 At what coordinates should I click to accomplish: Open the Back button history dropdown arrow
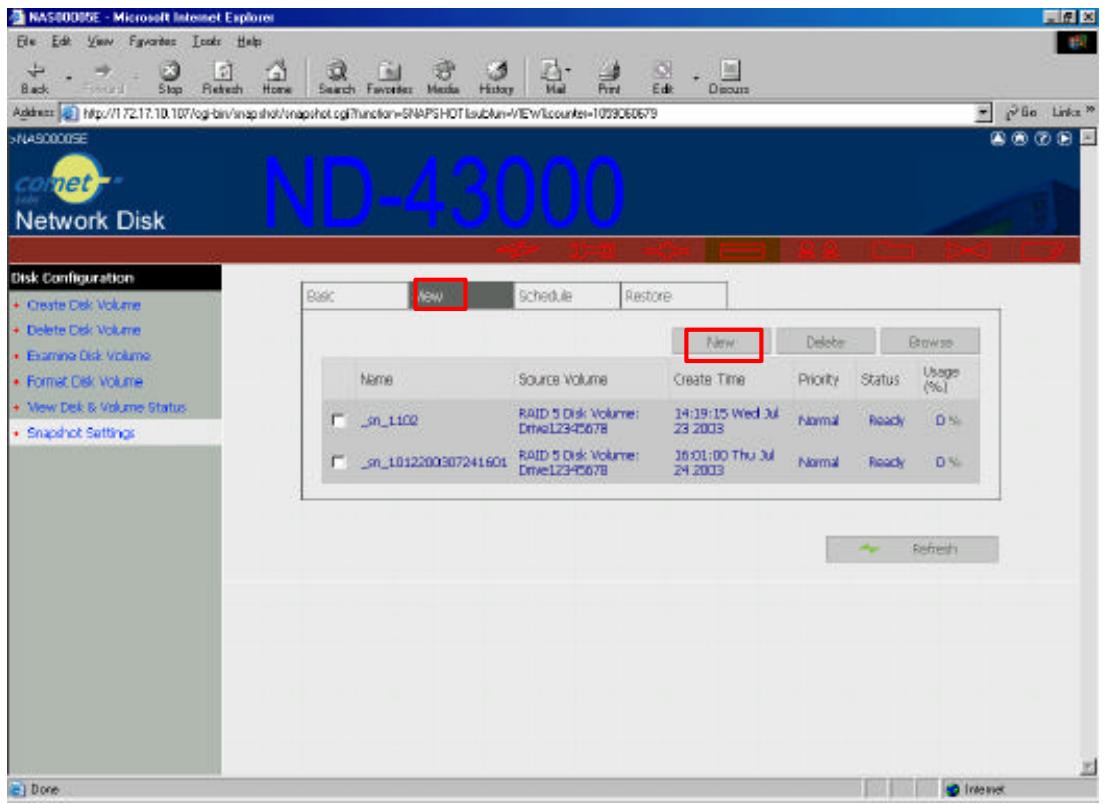tap(68, 77)
